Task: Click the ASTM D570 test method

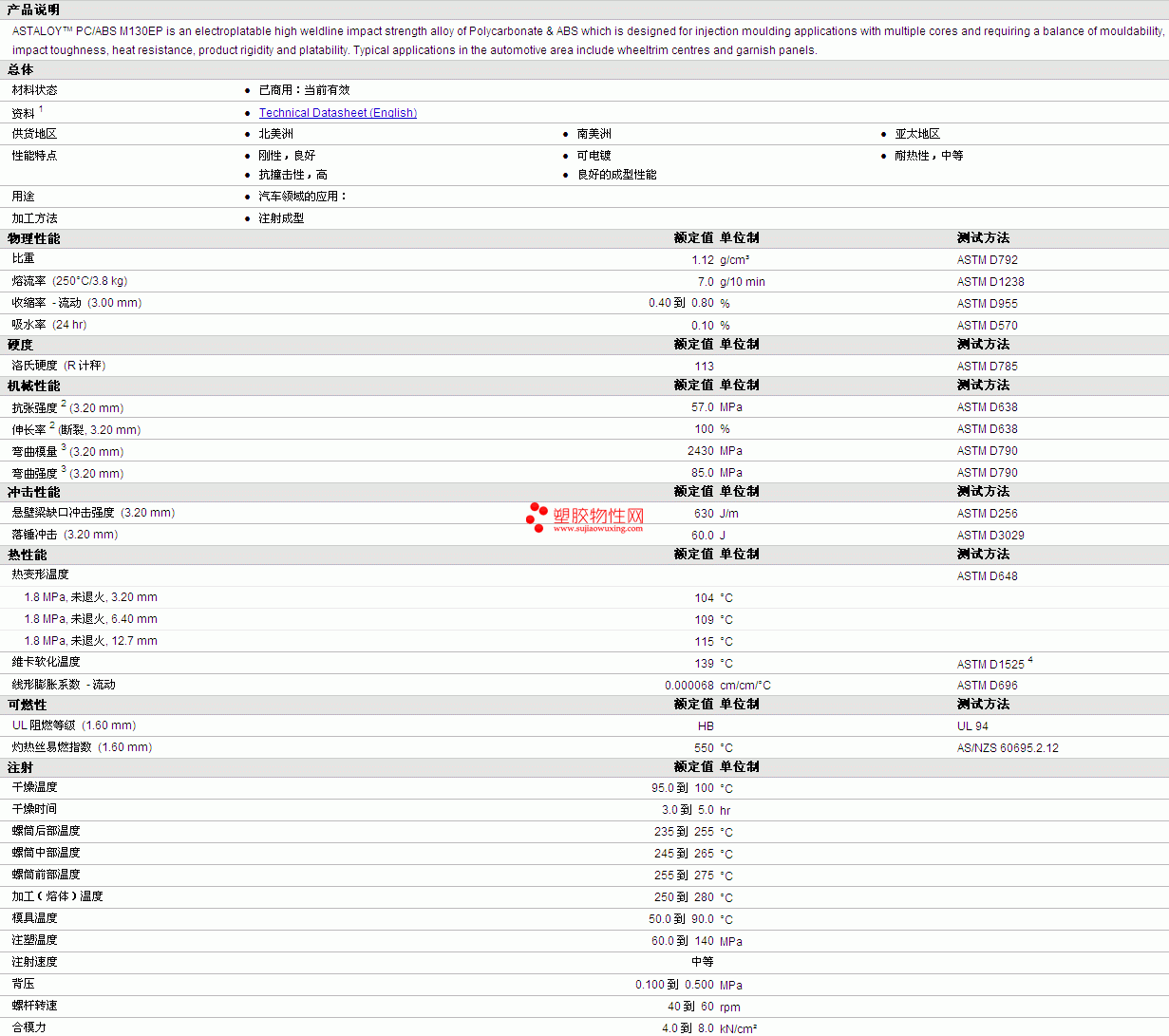Action: 987,326
